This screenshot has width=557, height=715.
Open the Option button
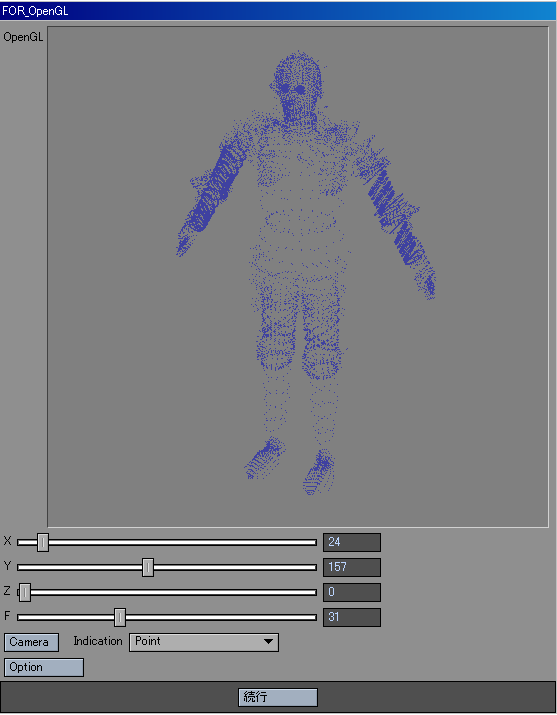click(x=44, y=667)
